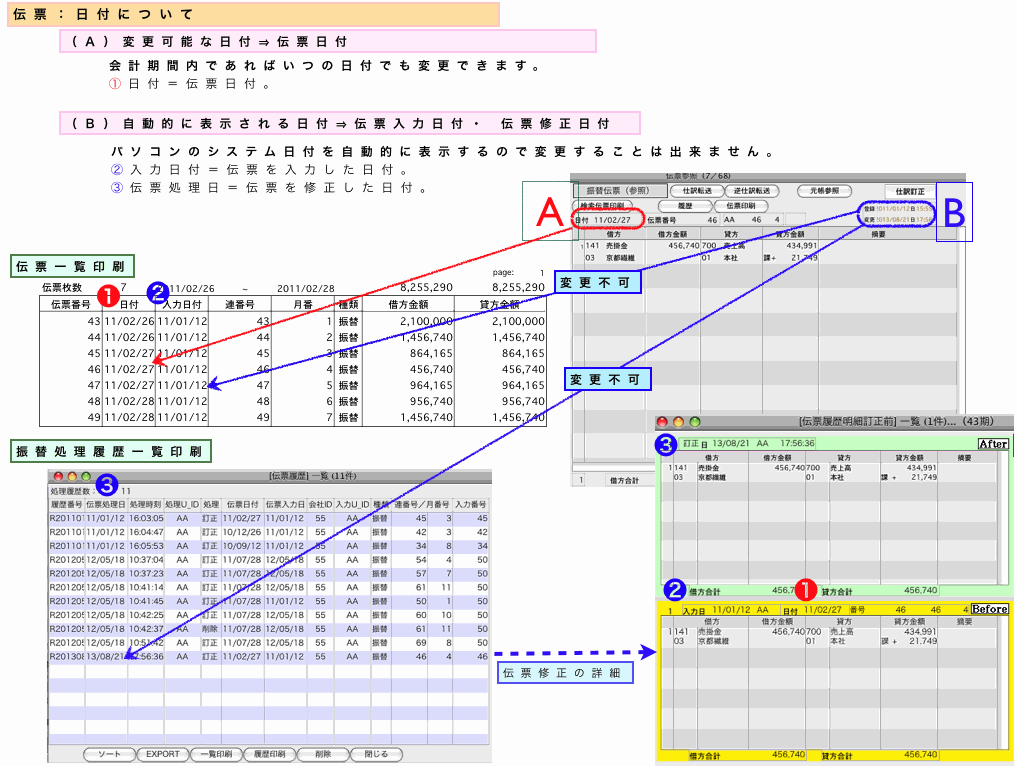The width and height of the screenshot is (1017, 766).
Task: Click the 履歴印刷 history print button
Action: [x=271, y=754]
